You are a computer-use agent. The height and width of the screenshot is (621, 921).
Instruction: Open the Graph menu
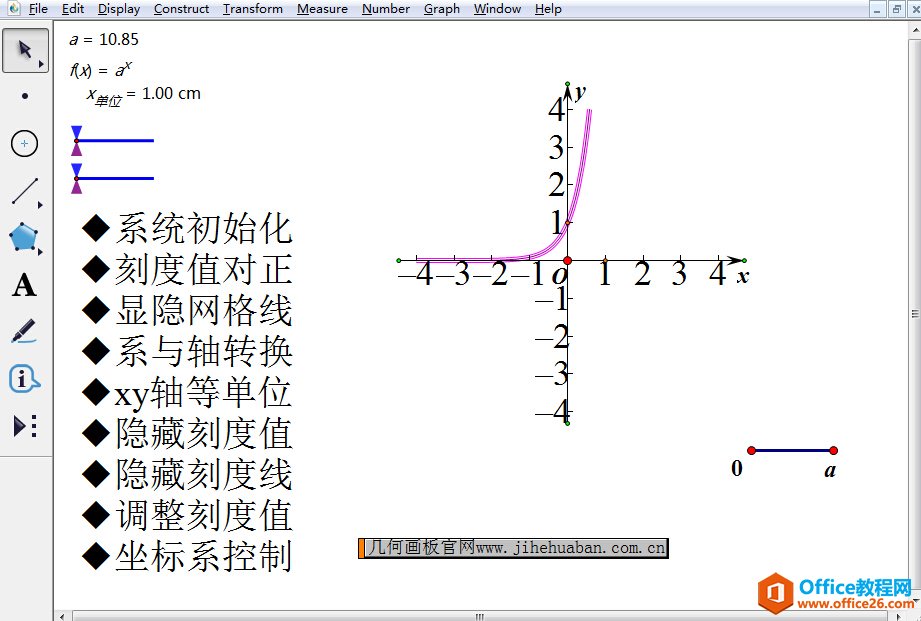point(441,9)
